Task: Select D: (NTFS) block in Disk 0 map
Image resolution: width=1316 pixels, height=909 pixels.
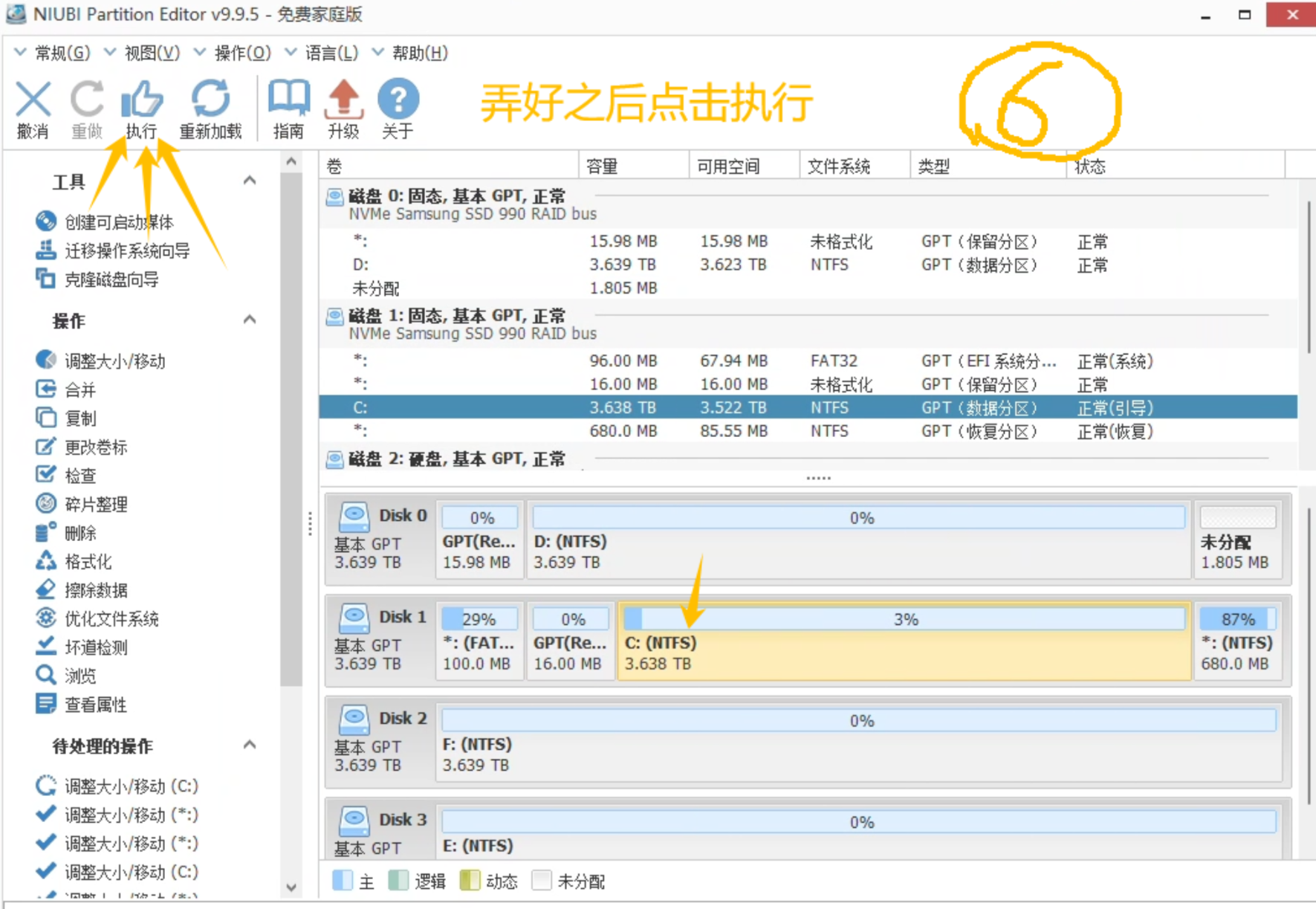Action: pyautogui.click(x=858, y=540)
